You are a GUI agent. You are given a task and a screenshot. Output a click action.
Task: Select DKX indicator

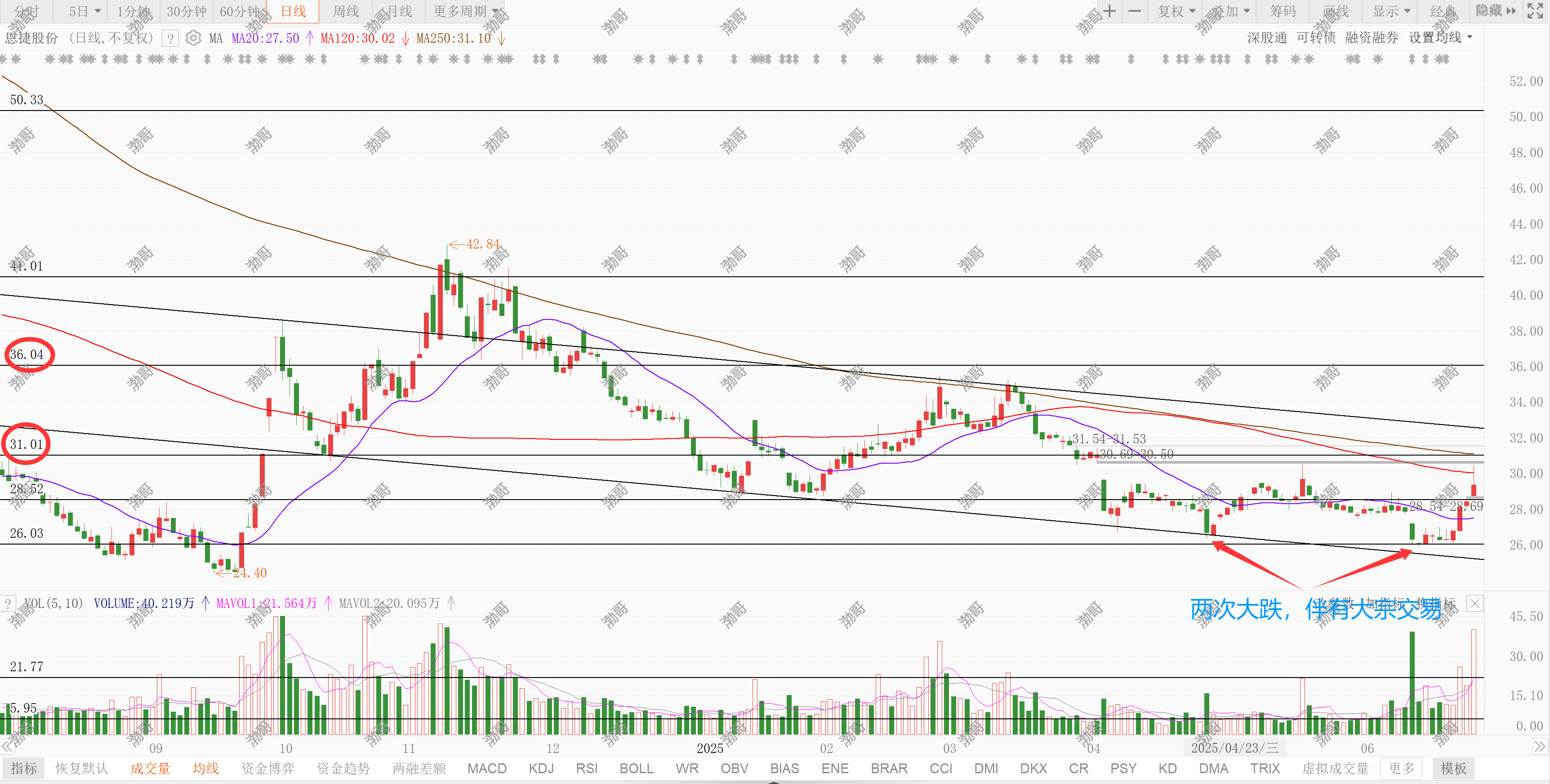[x=1034, y=768]
